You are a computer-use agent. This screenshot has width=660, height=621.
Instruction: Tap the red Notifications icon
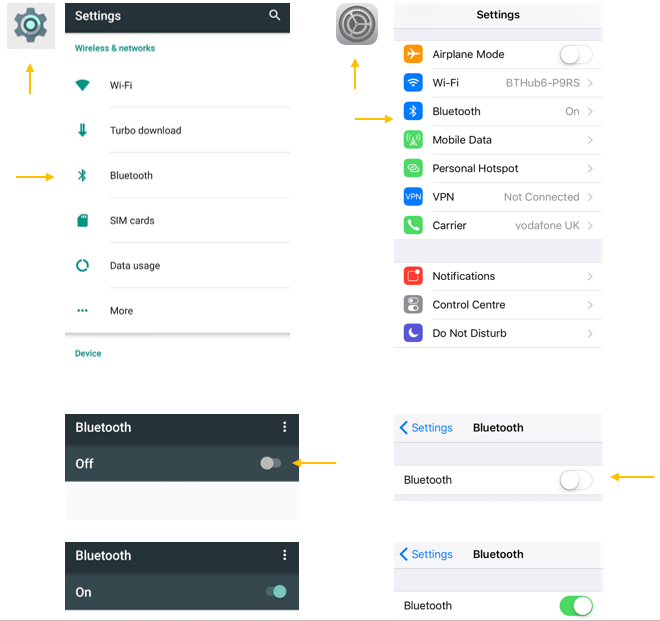pyautogui.click(x=413, y=276)
